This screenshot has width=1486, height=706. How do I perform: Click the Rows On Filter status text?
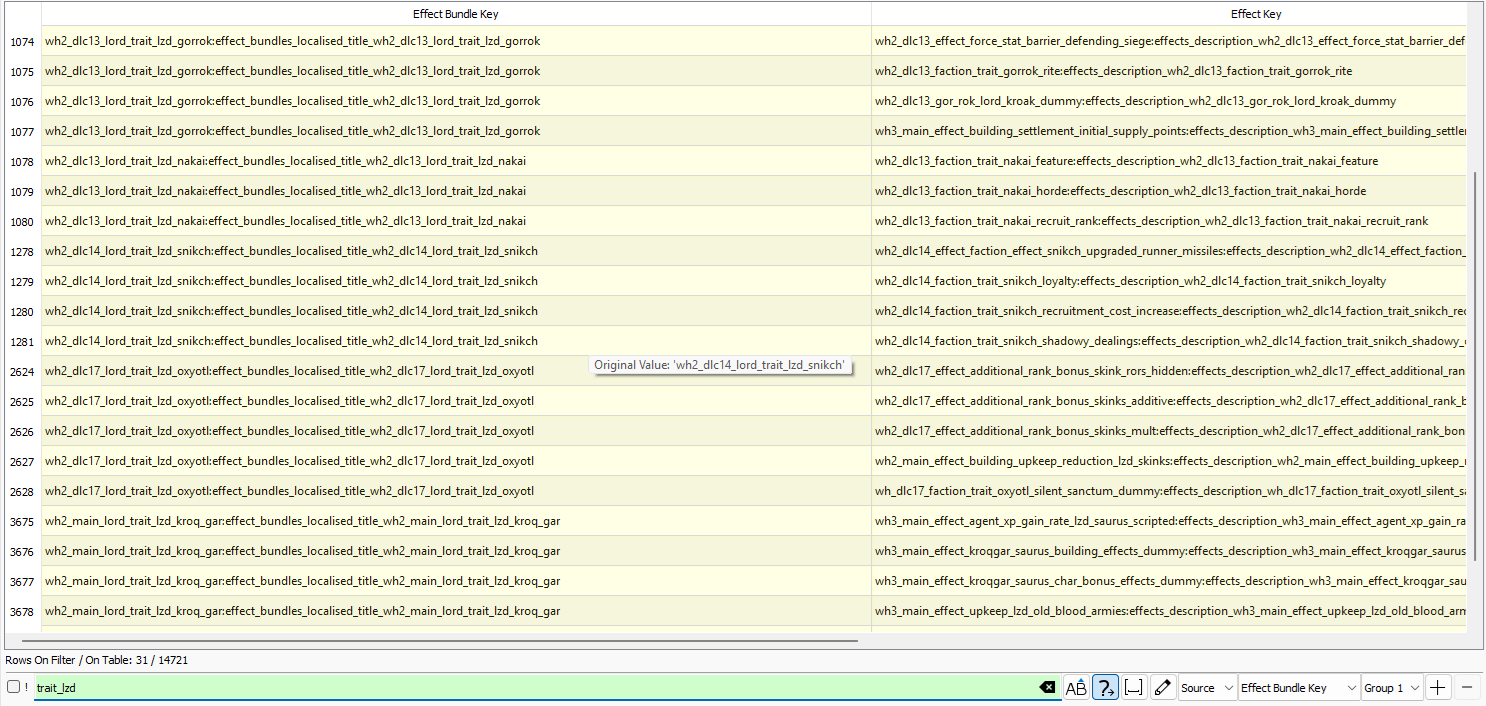point(97,660)
